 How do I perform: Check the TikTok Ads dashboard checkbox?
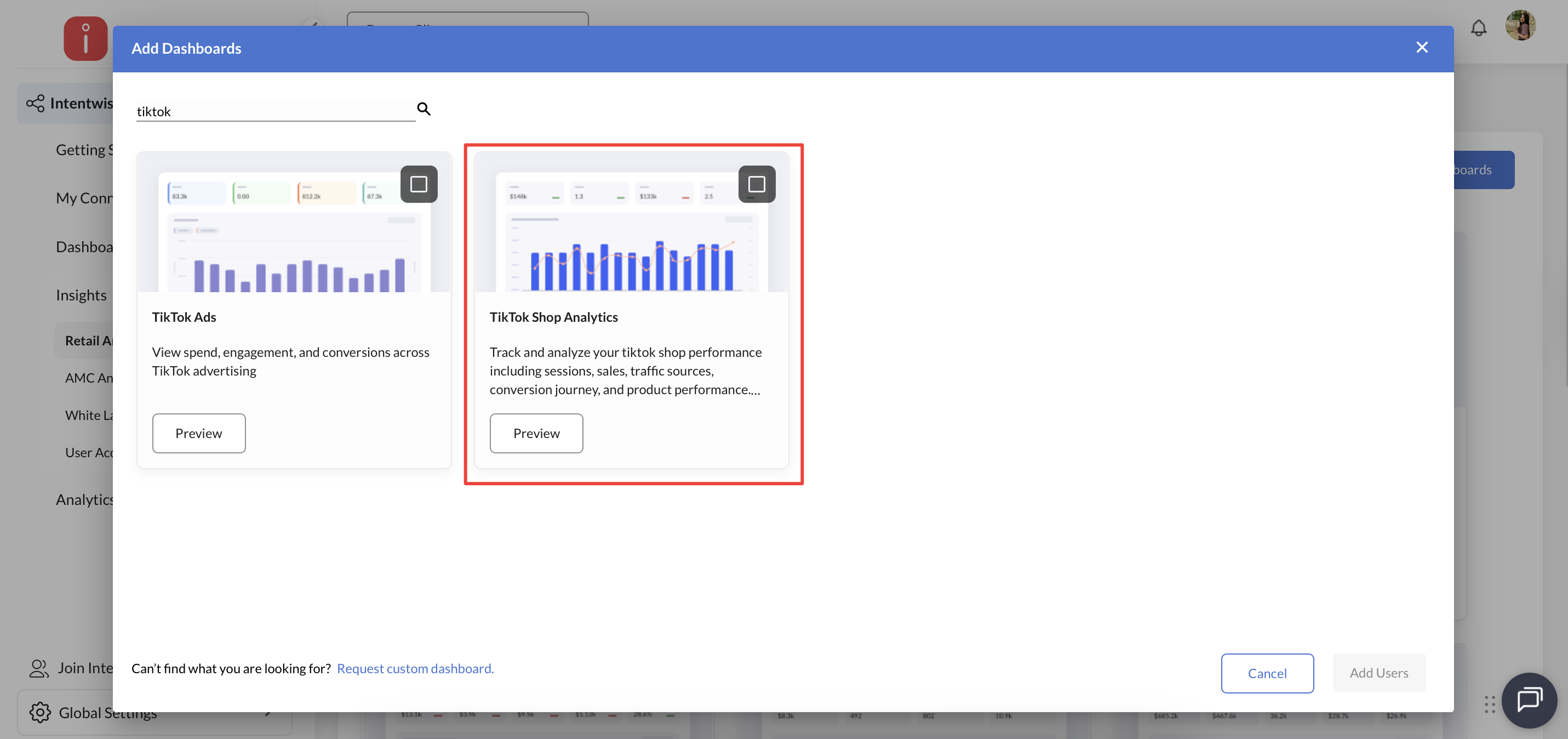[x=419, y=184]
